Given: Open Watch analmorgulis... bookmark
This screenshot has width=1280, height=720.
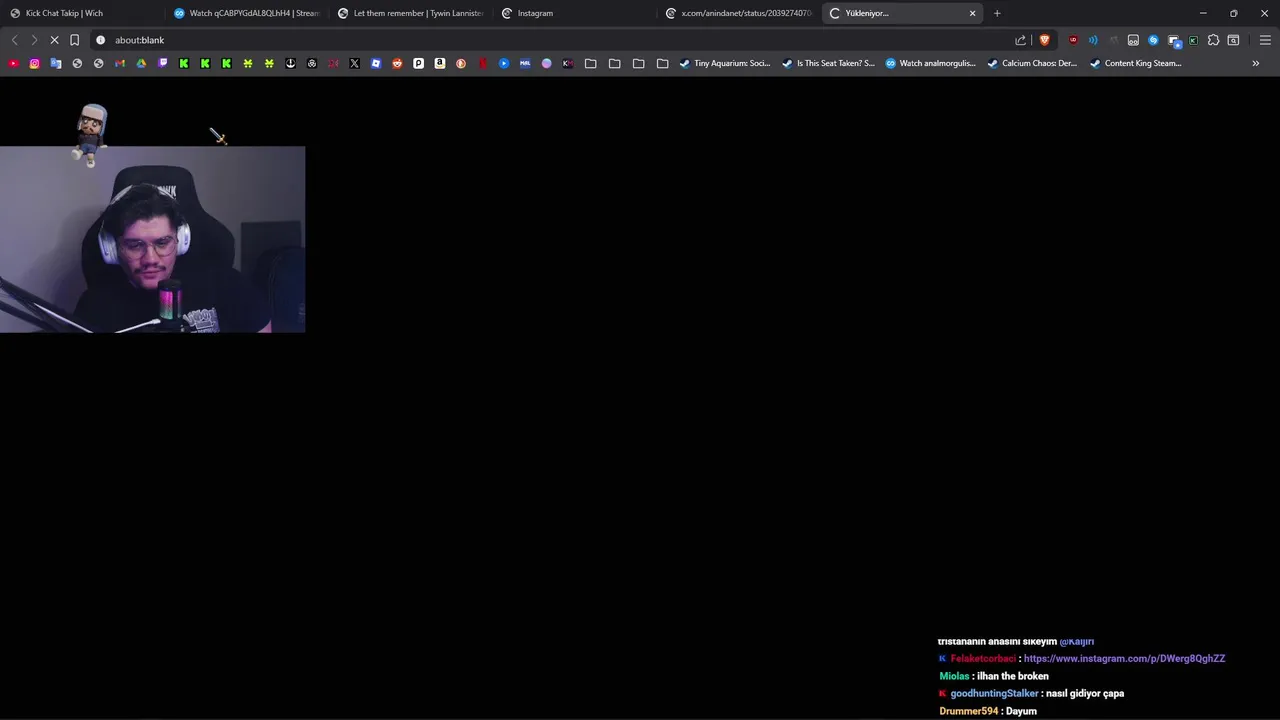Looking at the screenshot, I should coord(930,63).
